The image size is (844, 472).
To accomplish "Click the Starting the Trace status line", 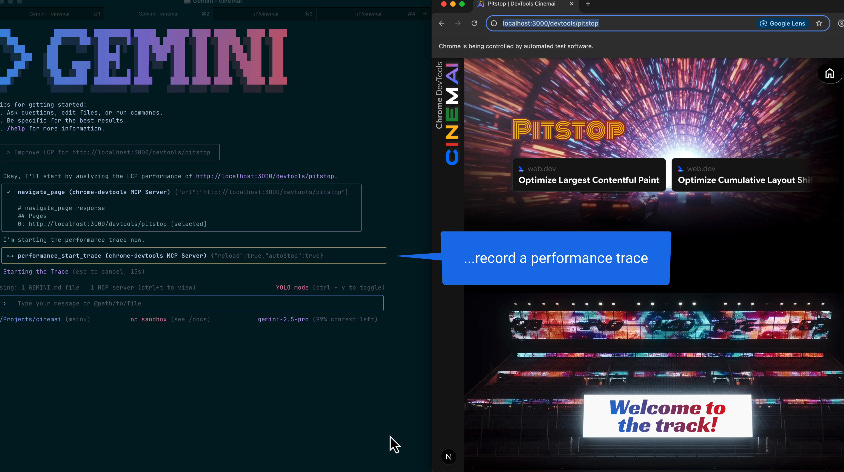I will click(x=74, y=272).
